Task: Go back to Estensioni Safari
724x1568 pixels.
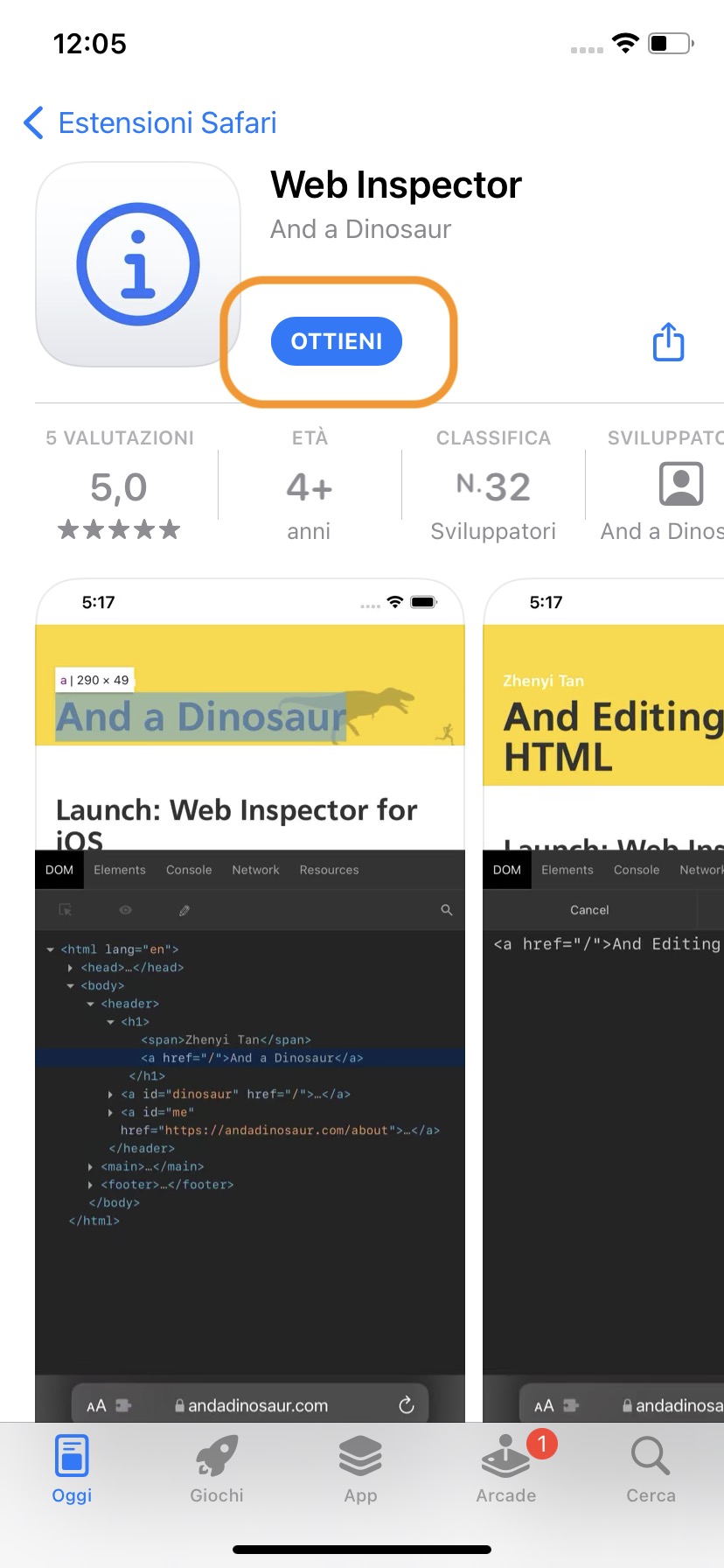Action: pyautogui.click(x=150, y=122)
